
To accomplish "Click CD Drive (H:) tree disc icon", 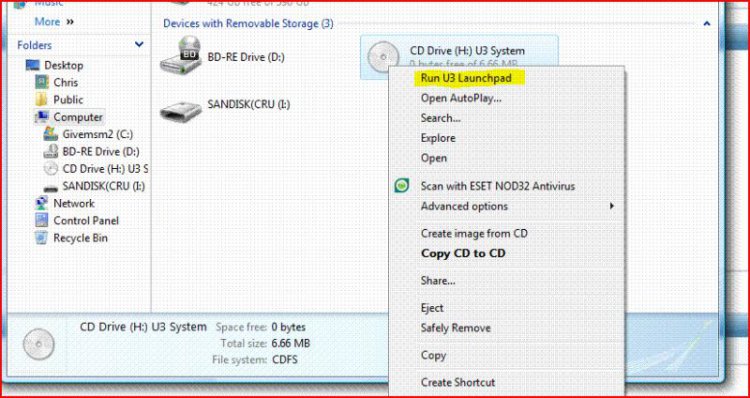I will 51,169.
